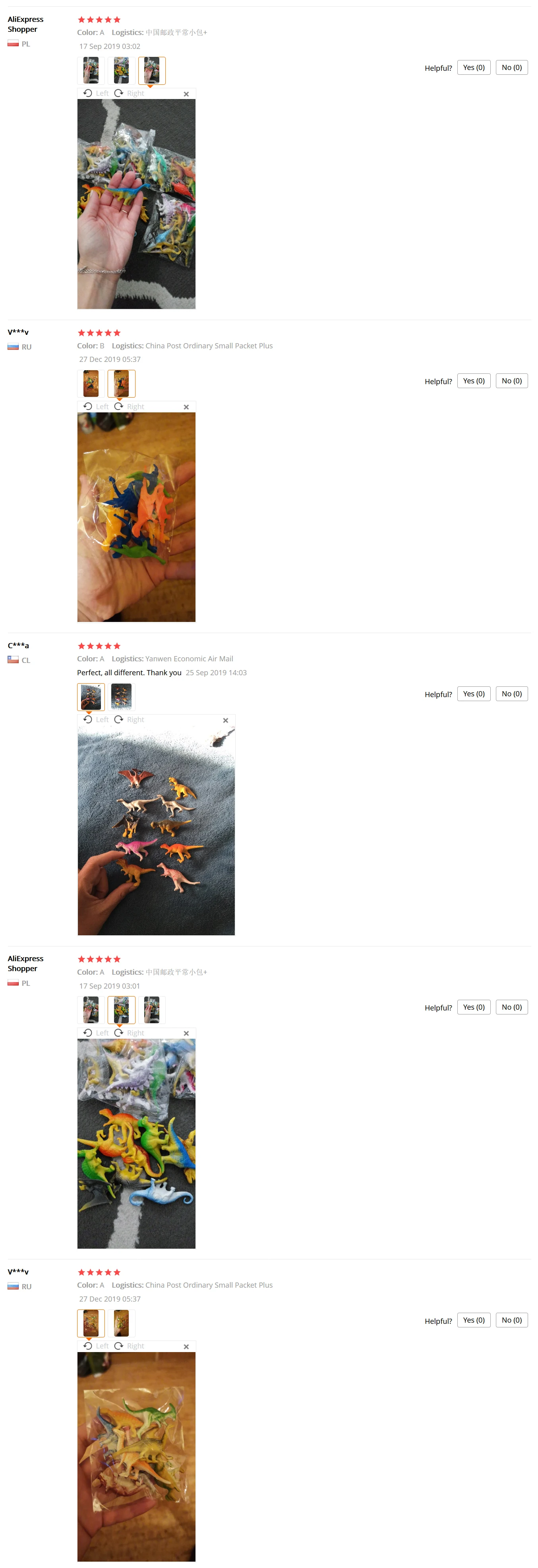Open second thumbnail in last V***v review
Image resolution: width=538 pixels, height=1568 pixels.
[122, 1323]
